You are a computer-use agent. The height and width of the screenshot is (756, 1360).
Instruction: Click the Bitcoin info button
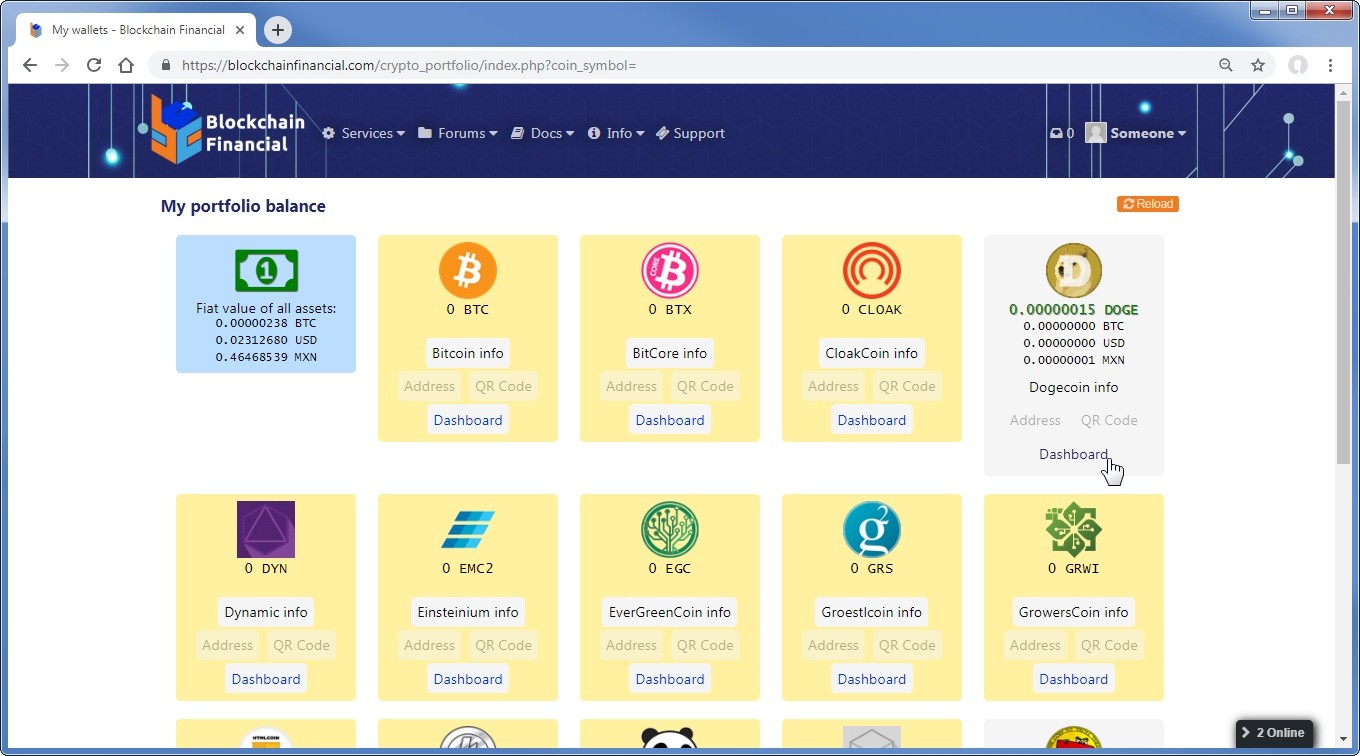(x=467, y=353)
